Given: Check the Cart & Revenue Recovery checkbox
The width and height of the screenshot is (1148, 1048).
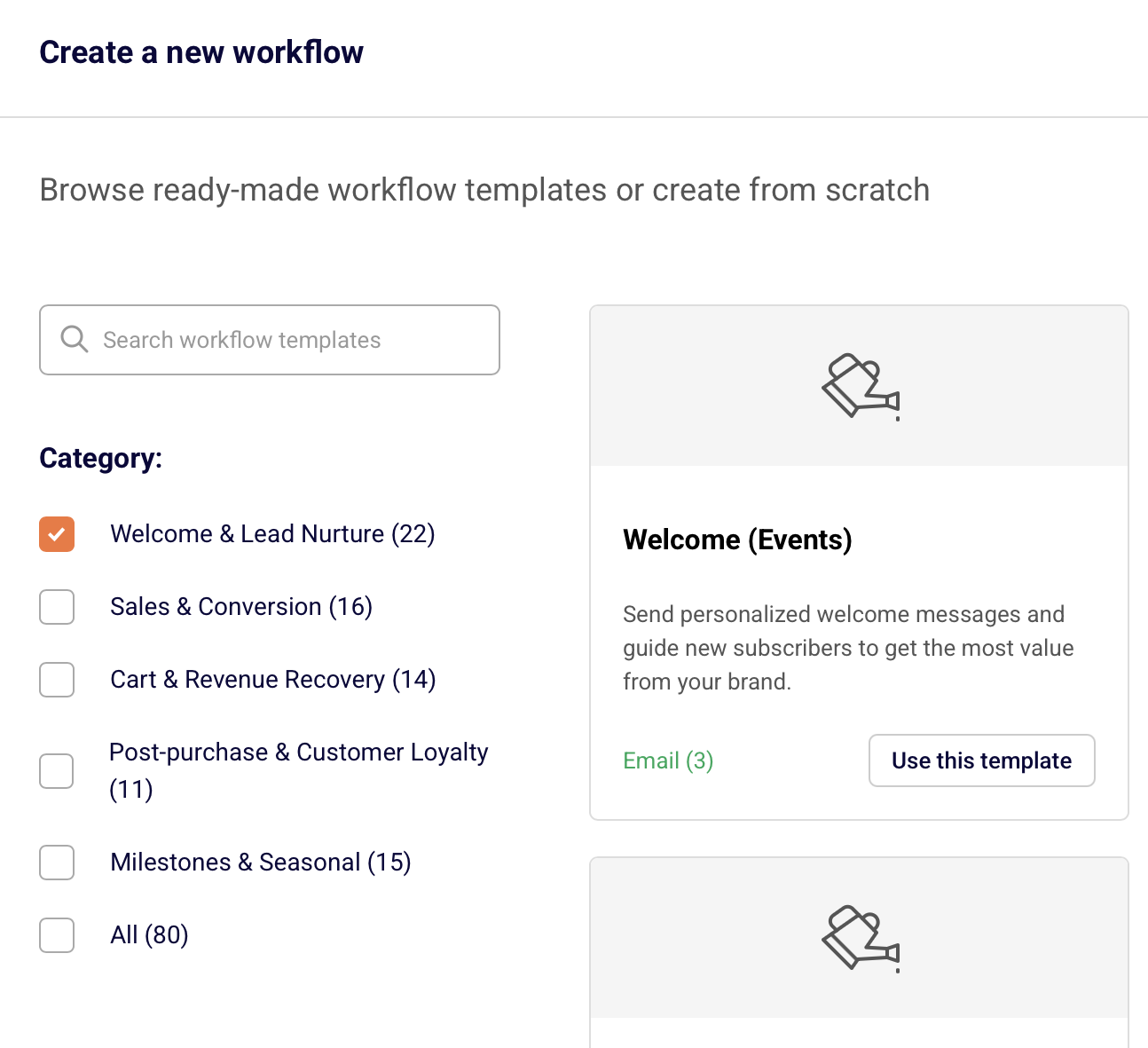Looking at the screenshot, I should click(x=57, y=680).
